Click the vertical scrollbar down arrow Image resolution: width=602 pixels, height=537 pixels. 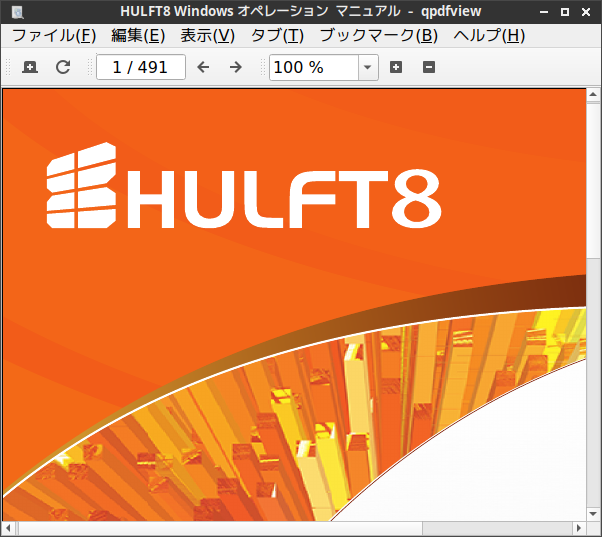pos(593,514)
